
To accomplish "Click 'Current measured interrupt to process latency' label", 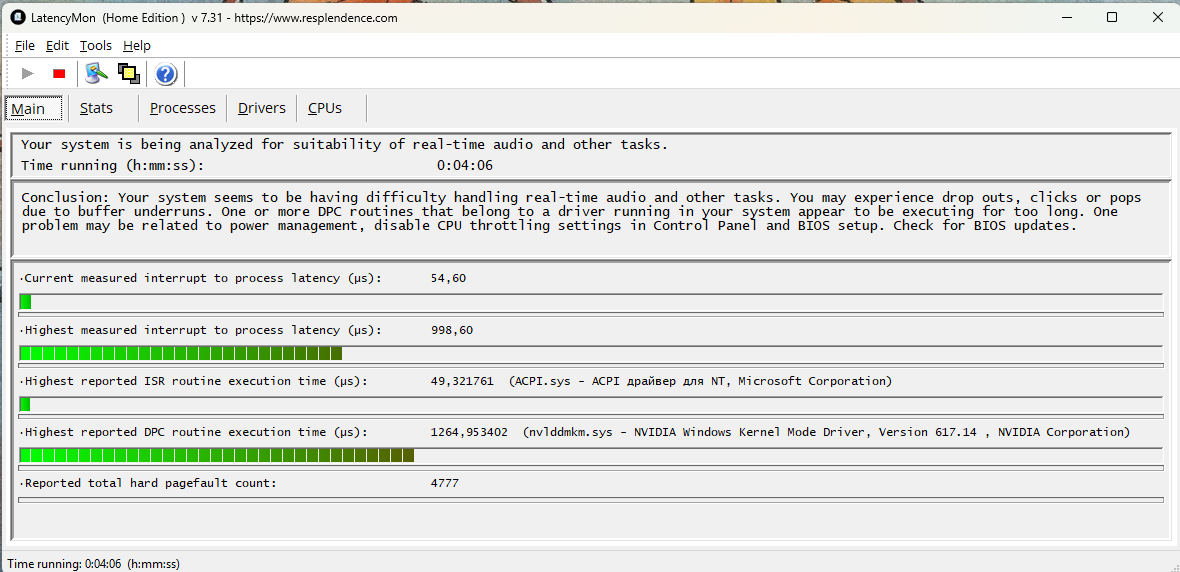I will click(x=201, y=278).
